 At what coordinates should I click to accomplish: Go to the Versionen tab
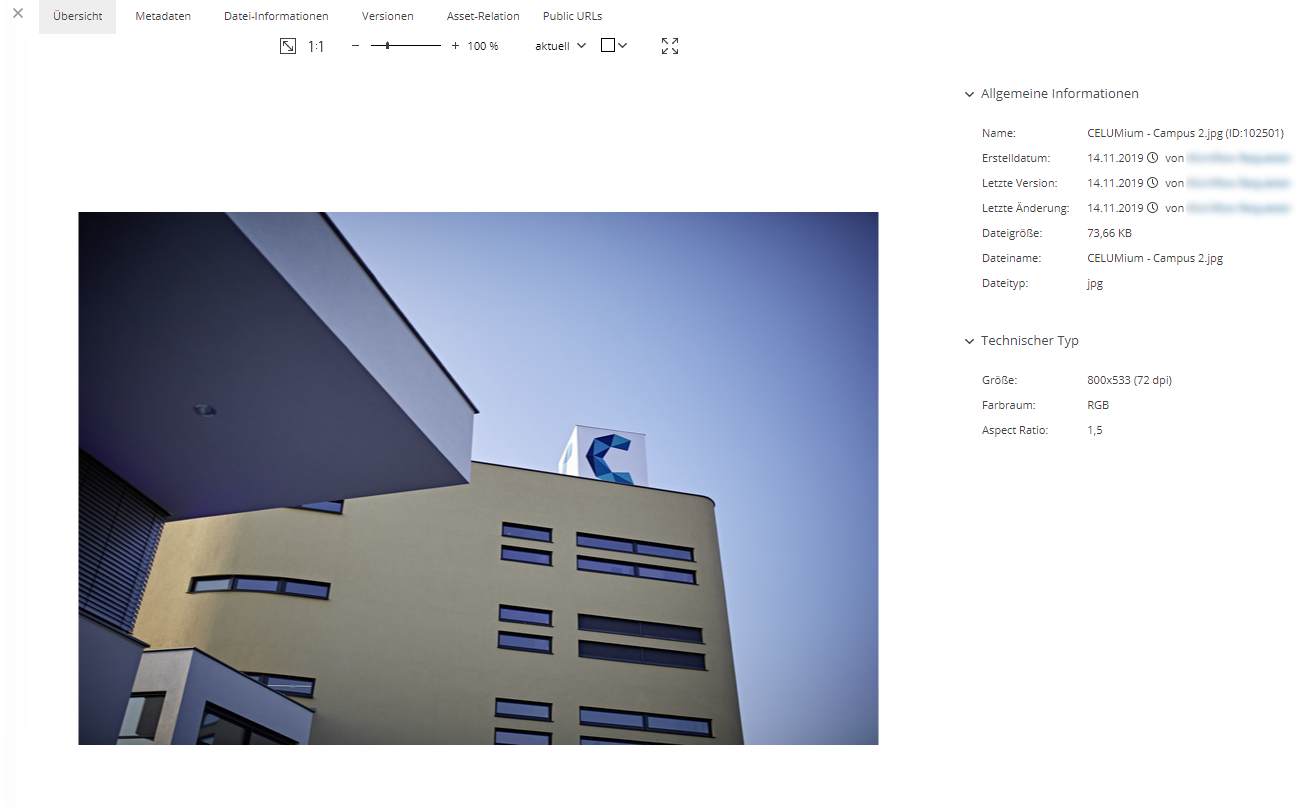coord(387,16)
